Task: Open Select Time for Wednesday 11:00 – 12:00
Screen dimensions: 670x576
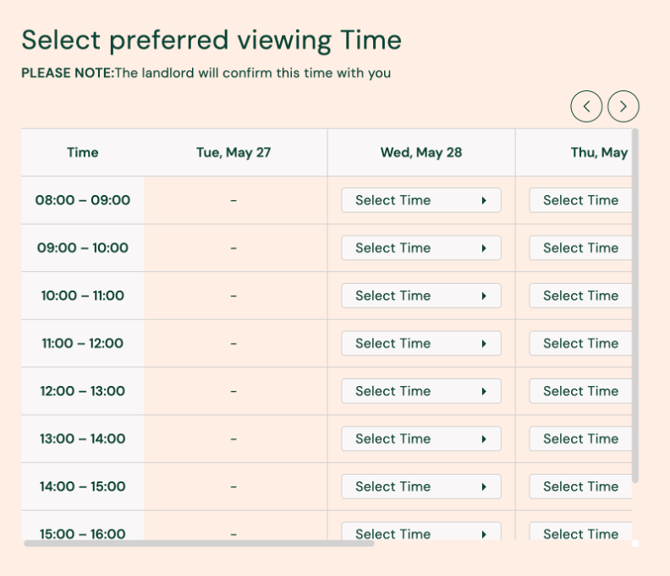Action: (x=421, y=343)
